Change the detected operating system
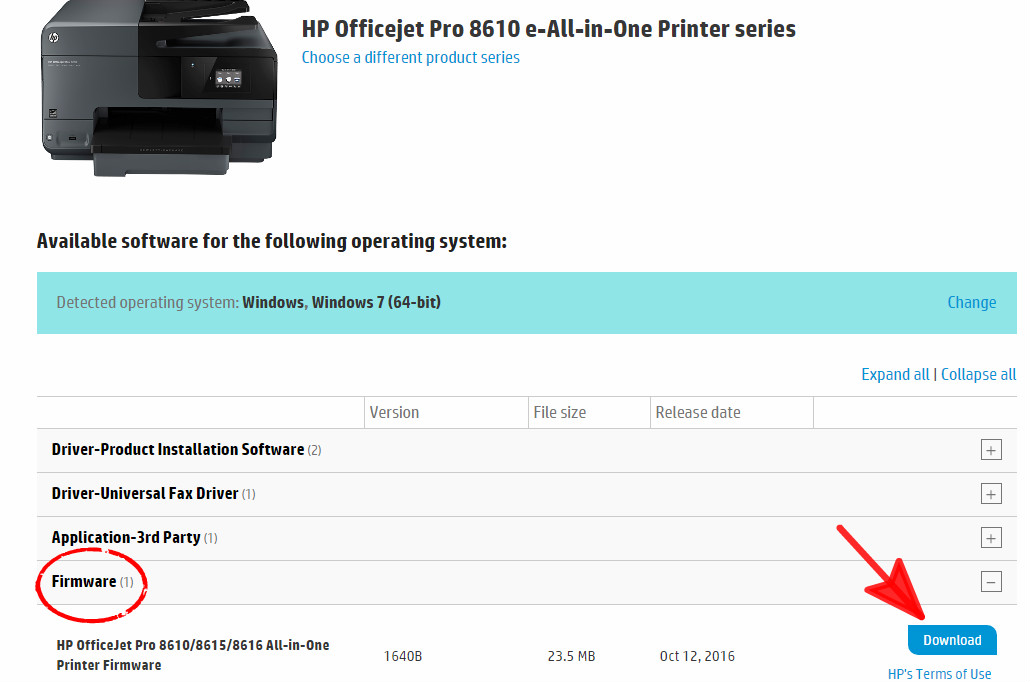The width and height of the screenshot is (1030, 682). coord(972,302)
